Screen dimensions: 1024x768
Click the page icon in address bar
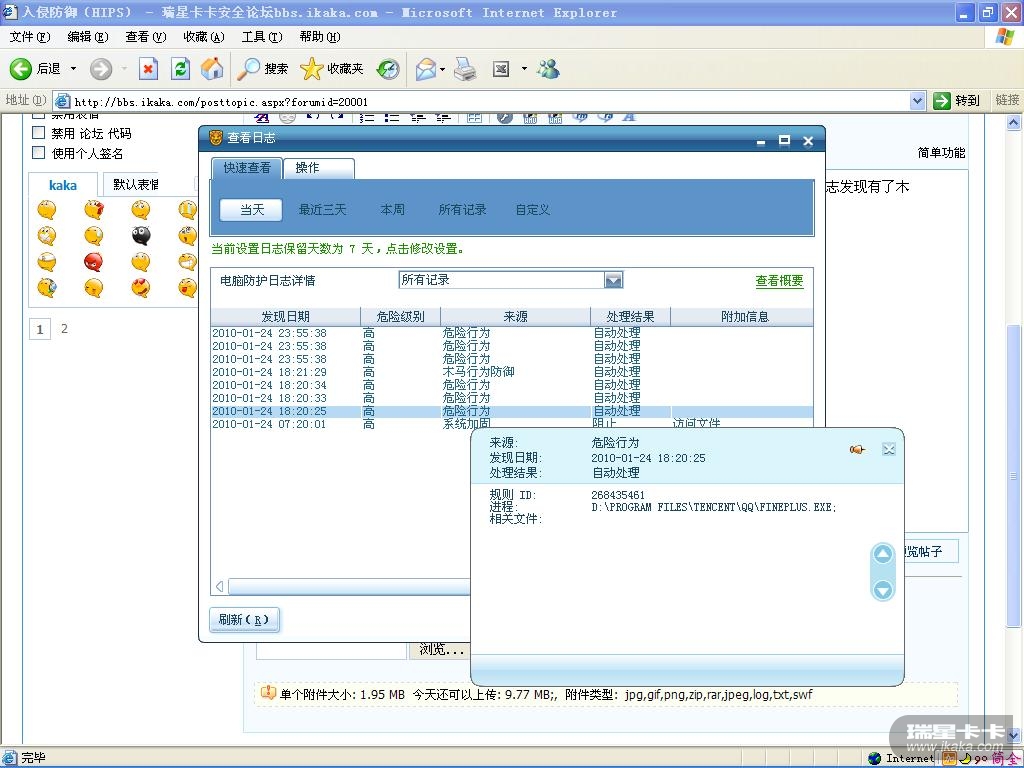[x=63, y=101]
